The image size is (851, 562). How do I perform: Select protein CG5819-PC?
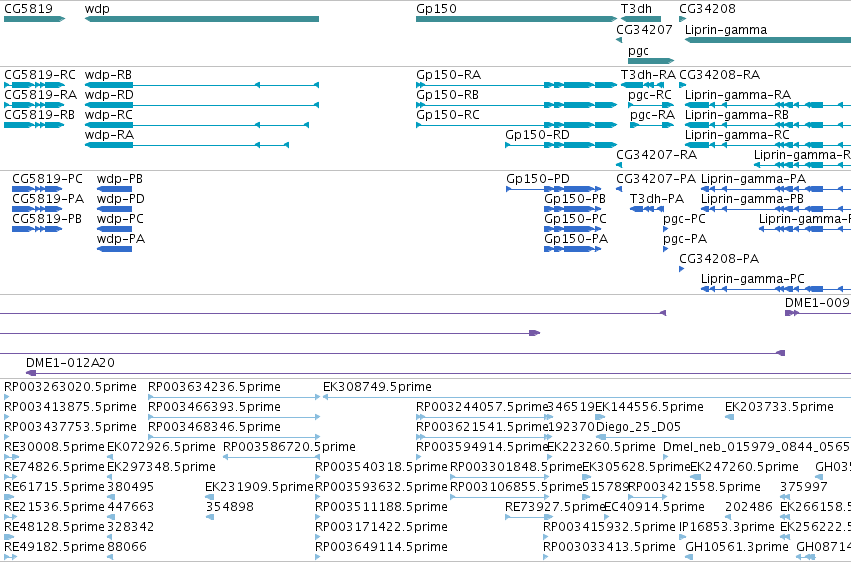coord(37,189)
